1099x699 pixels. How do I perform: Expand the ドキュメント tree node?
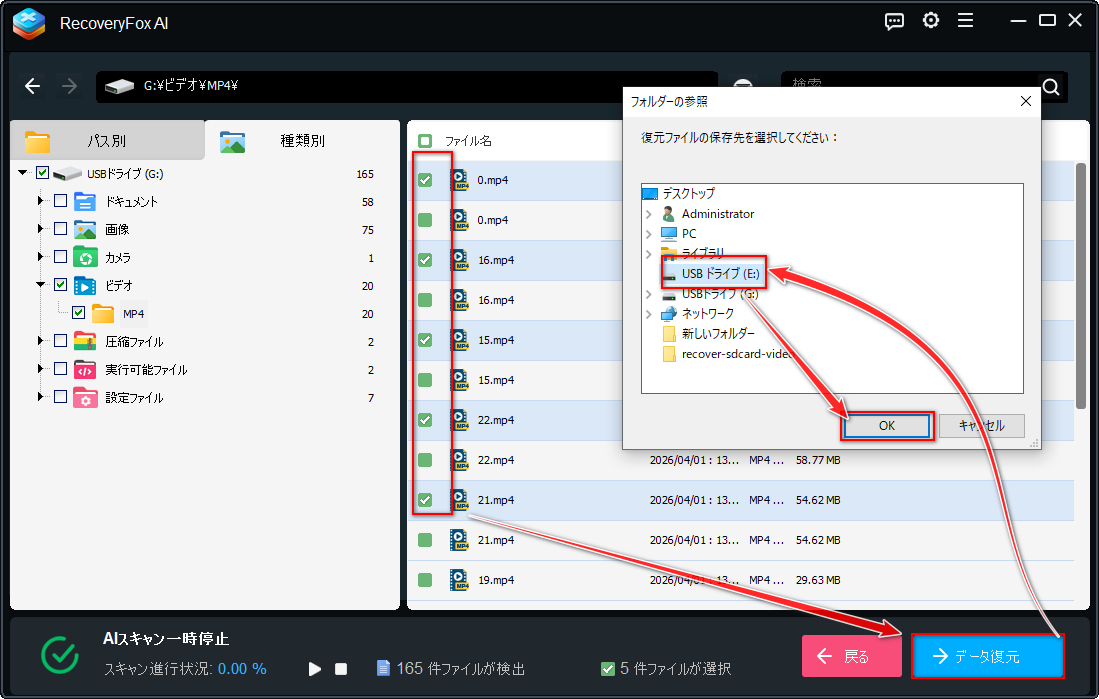click(x=41, y=201)
